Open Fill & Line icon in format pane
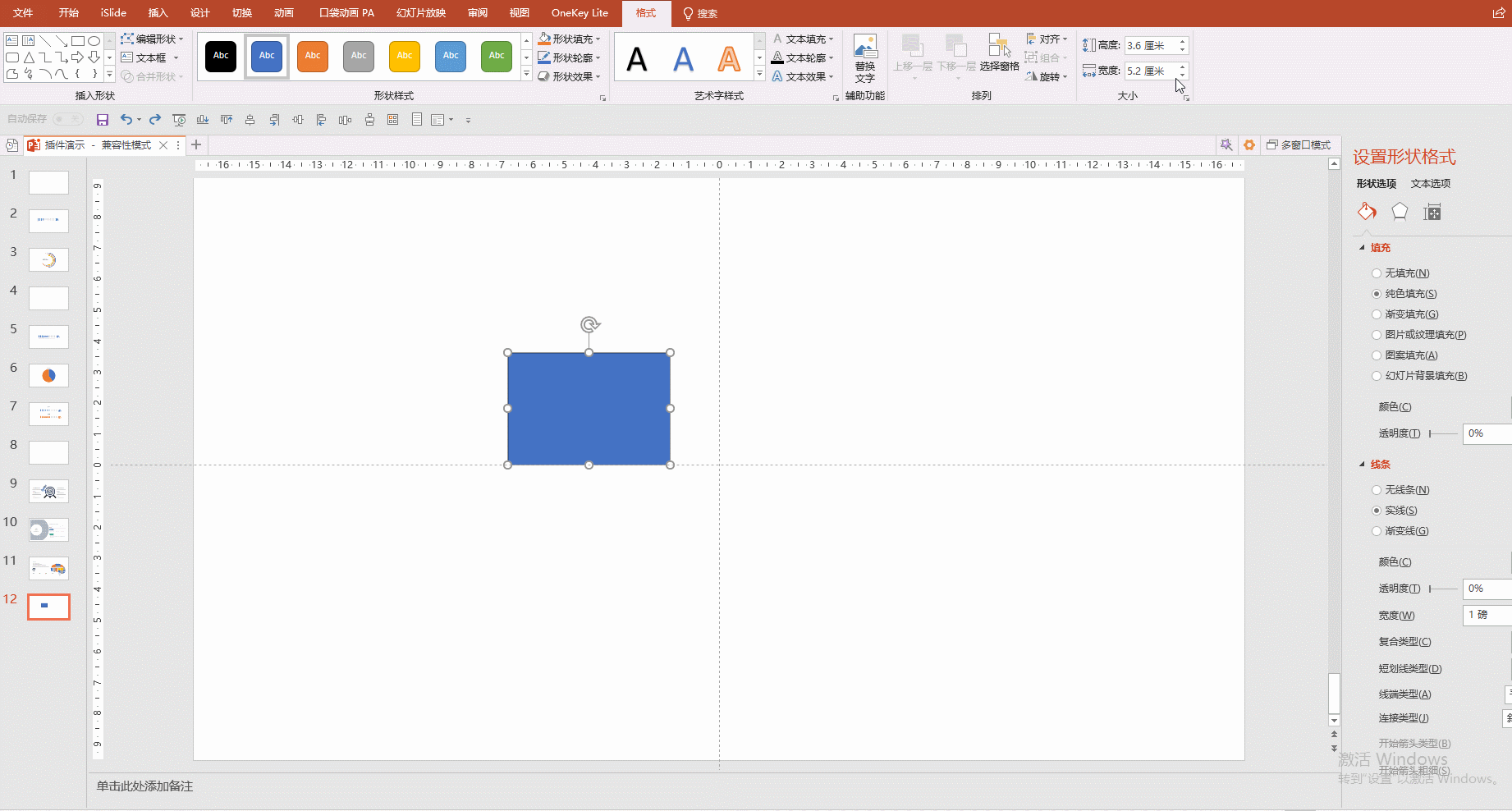1512x811 pixels. pyautogui.click(x=1367, y=212)
